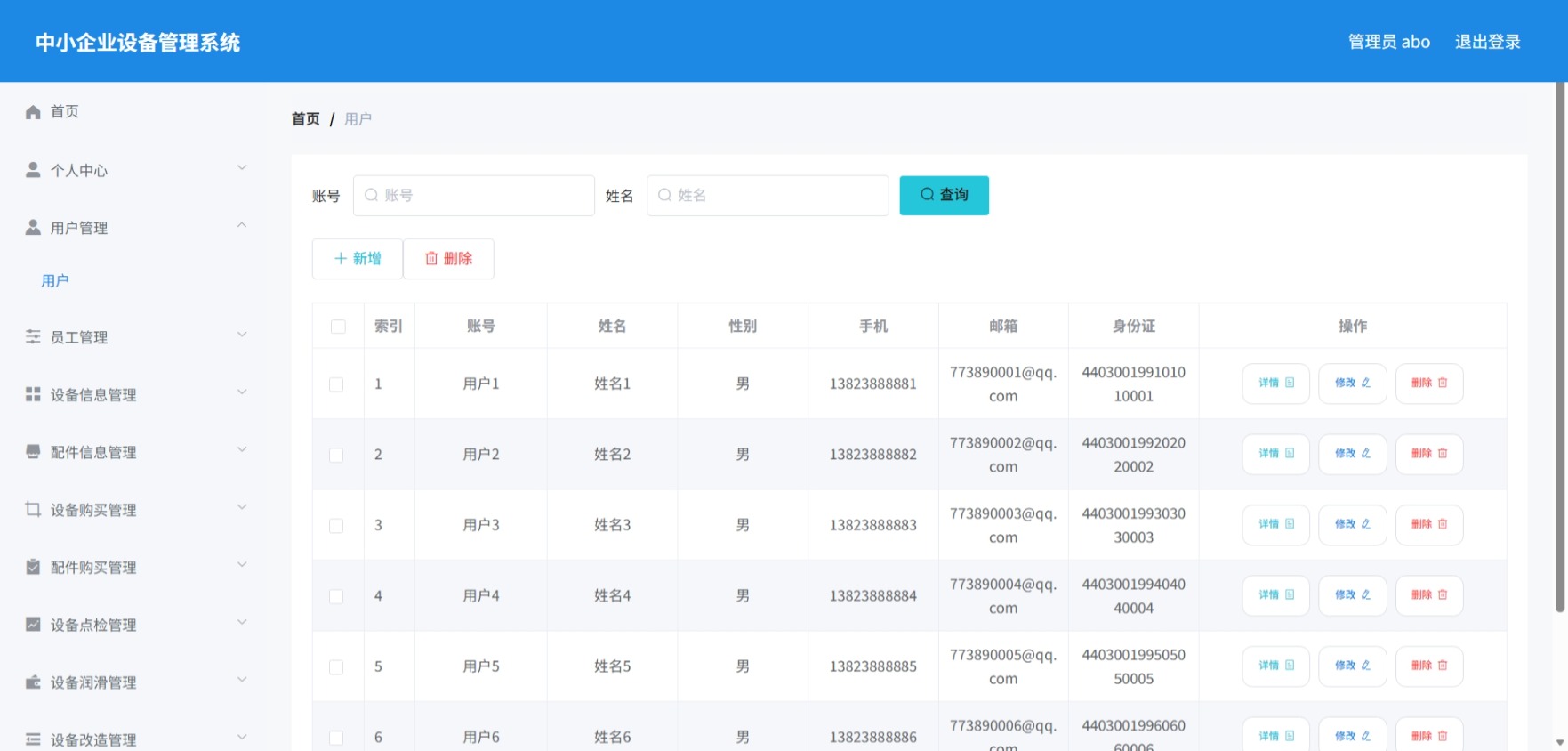Click the grid icon next to 设备信息管理
Image resolution: width=1568 pixels, height=751 pixels.
[33, 394]
